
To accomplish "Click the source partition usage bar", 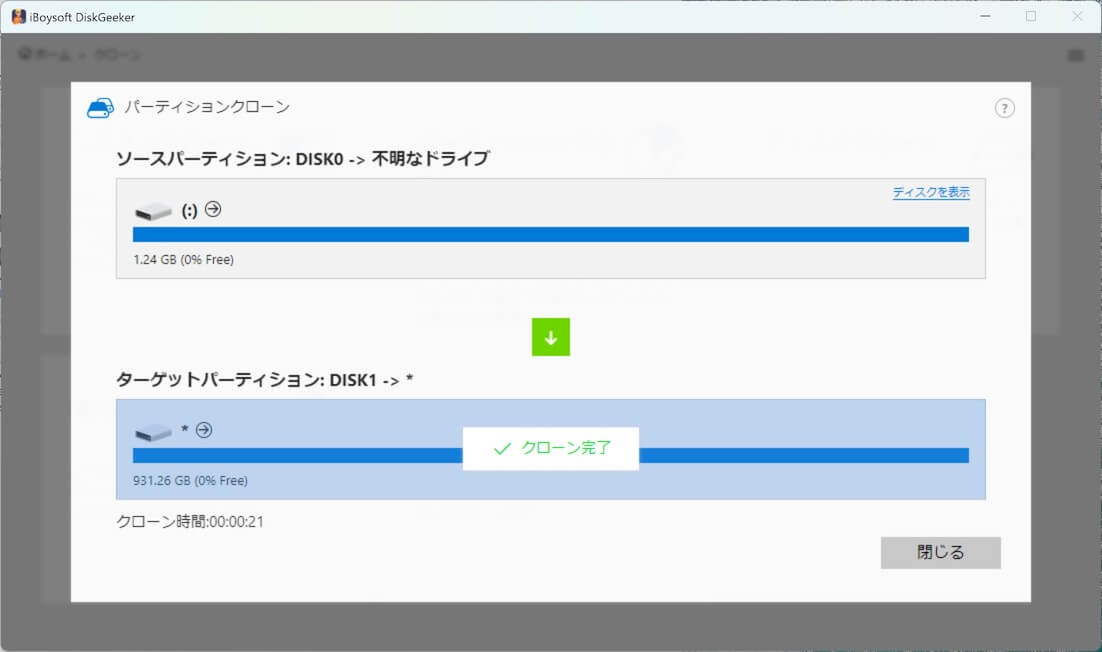I will pos(550,235).
